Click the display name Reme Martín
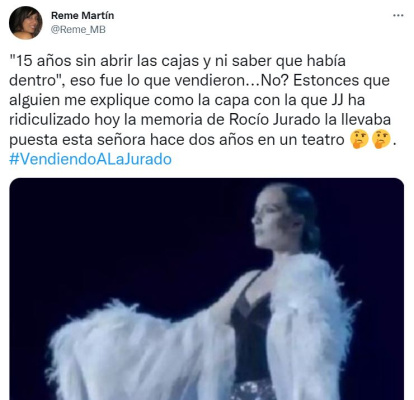 (x=82, y=15)
